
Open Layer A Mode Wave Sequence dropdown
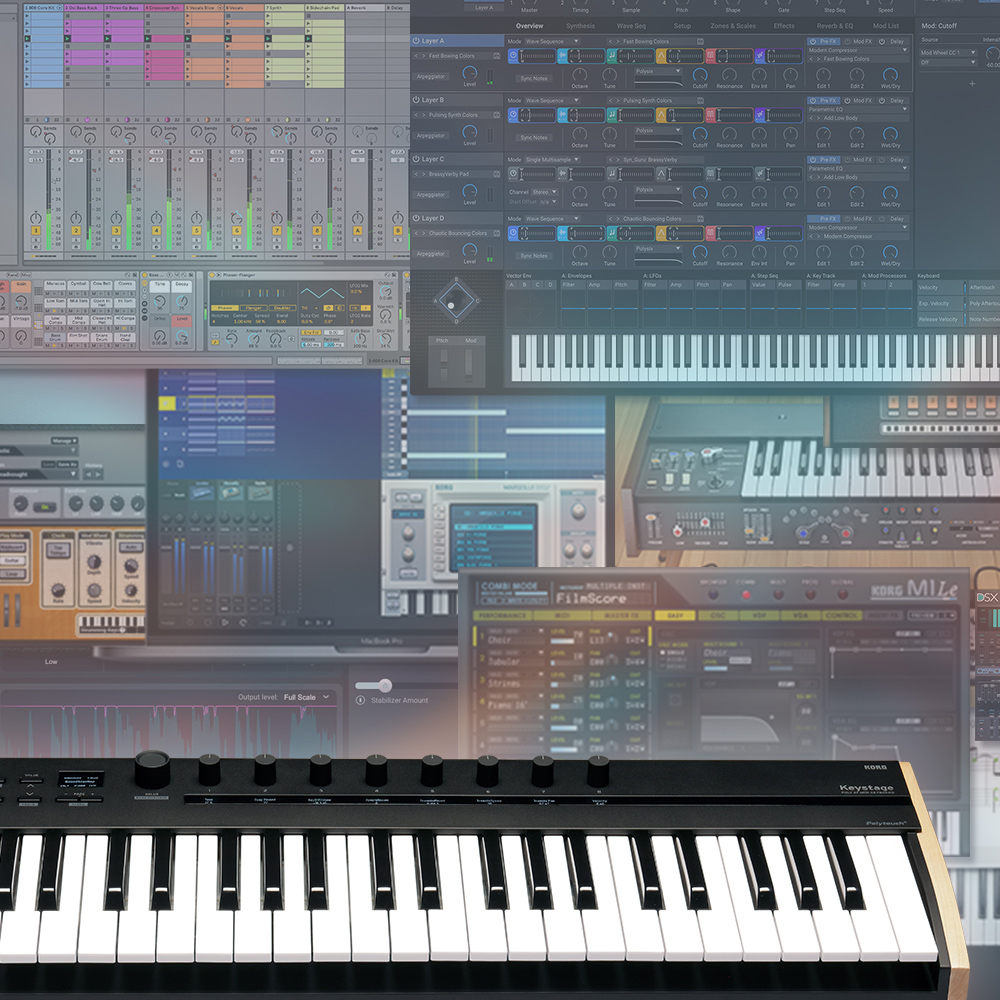pos(552,41)
